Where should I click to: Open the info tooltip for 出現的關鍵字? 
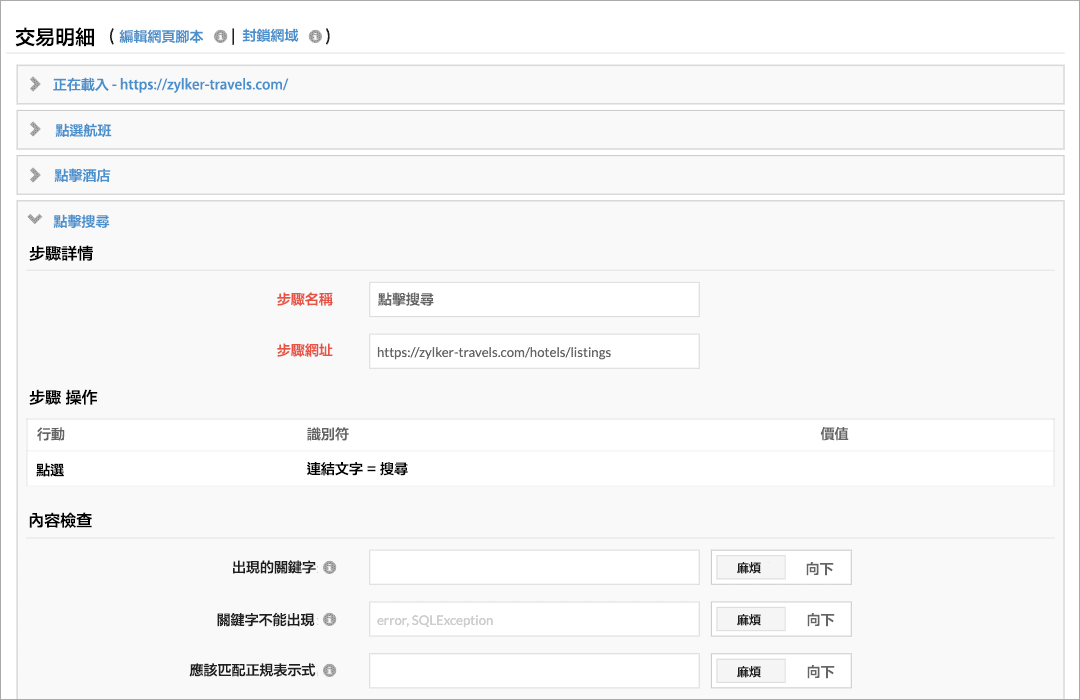331,567
